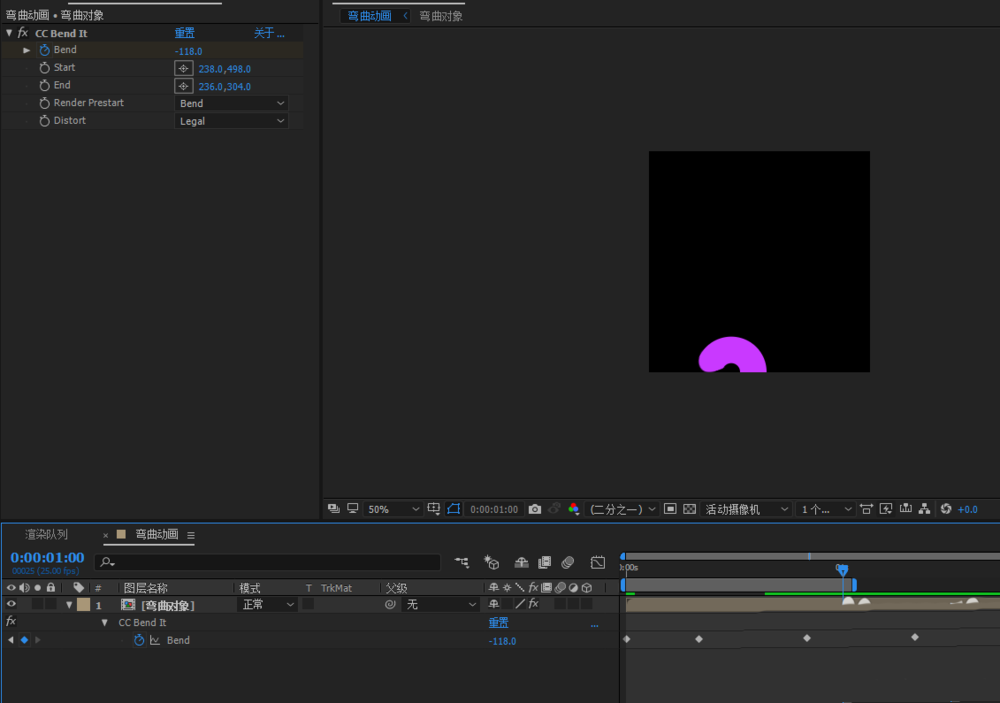The height and width of the screenshot is (703, 1000).
Task: Click 重置 in the Effect Controls panel
Action: coord(184,33)
